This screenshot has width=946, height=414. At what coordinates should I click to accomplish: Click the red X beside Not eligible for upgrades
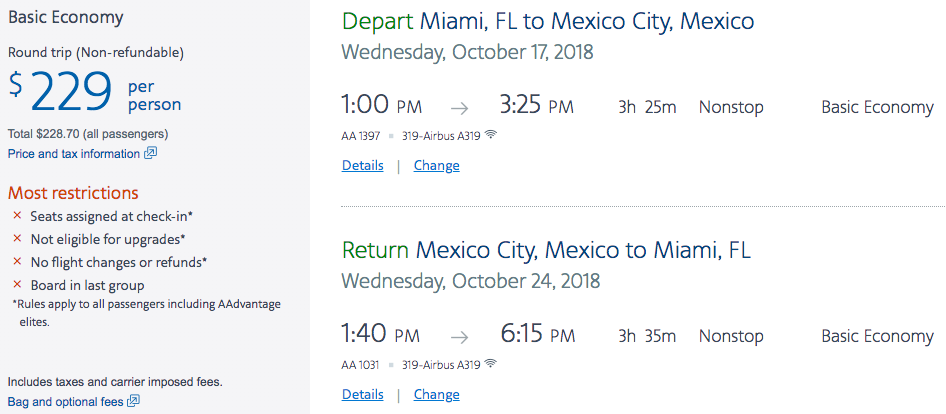(x=17, y=239)
